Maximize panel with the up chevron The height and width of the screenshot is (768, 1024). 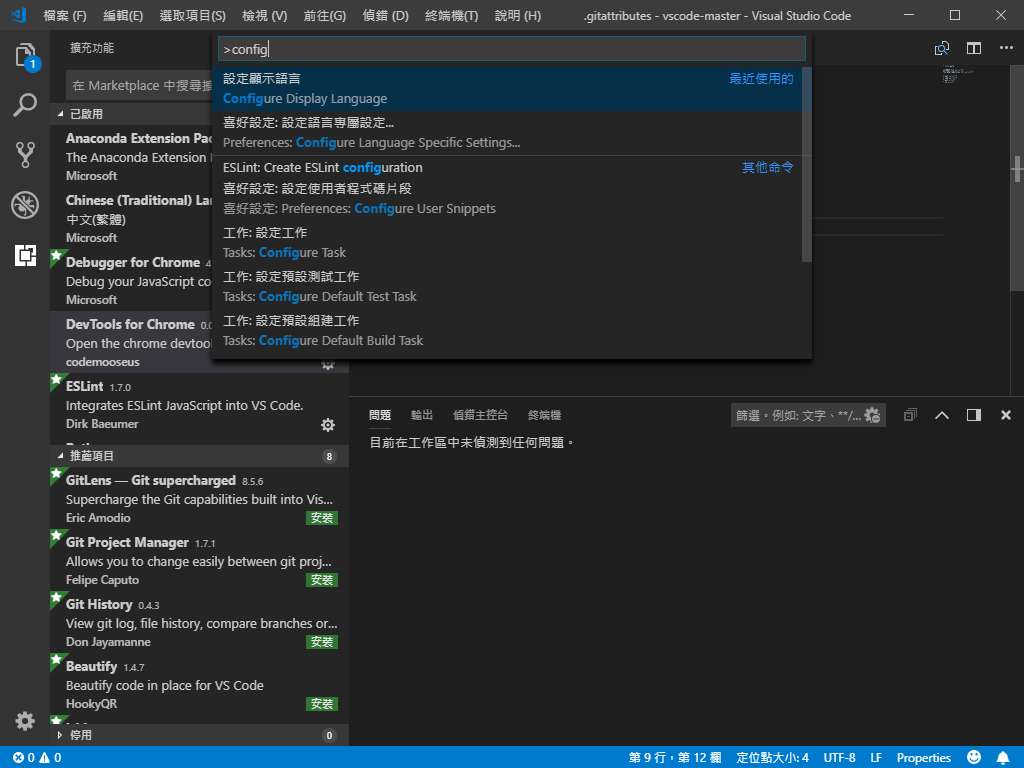(941, 415)
